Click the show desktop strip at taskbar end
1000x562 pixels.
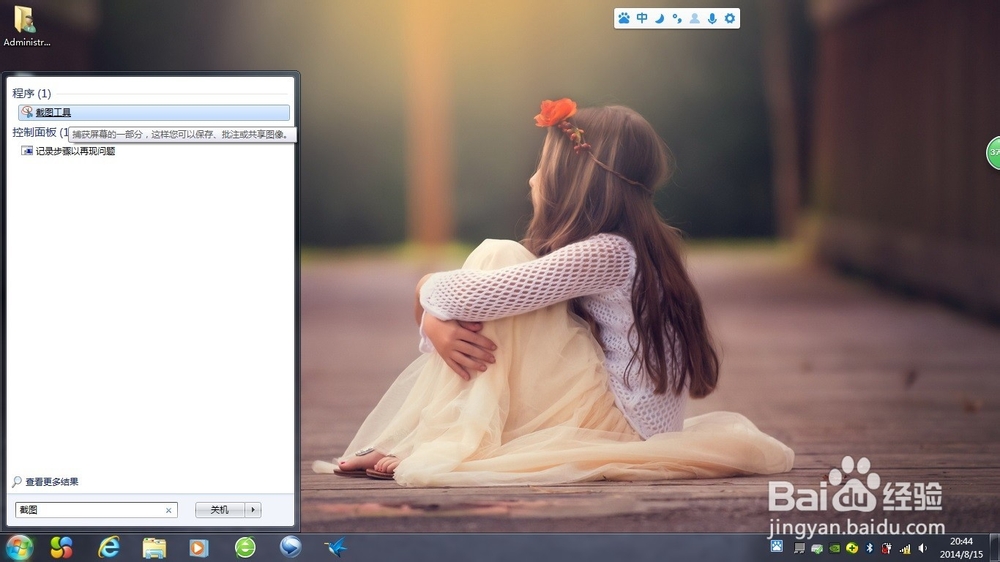pos(994,548)
